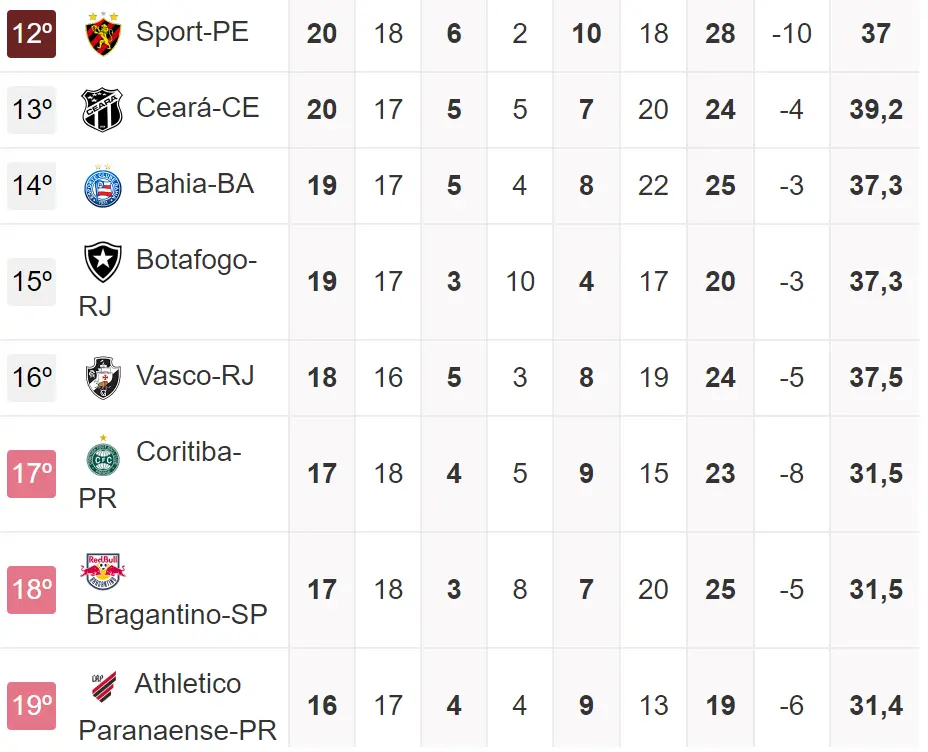Click the Bahia-BA club crest
The width and height of the screenshot is (928, 752).
103,186
